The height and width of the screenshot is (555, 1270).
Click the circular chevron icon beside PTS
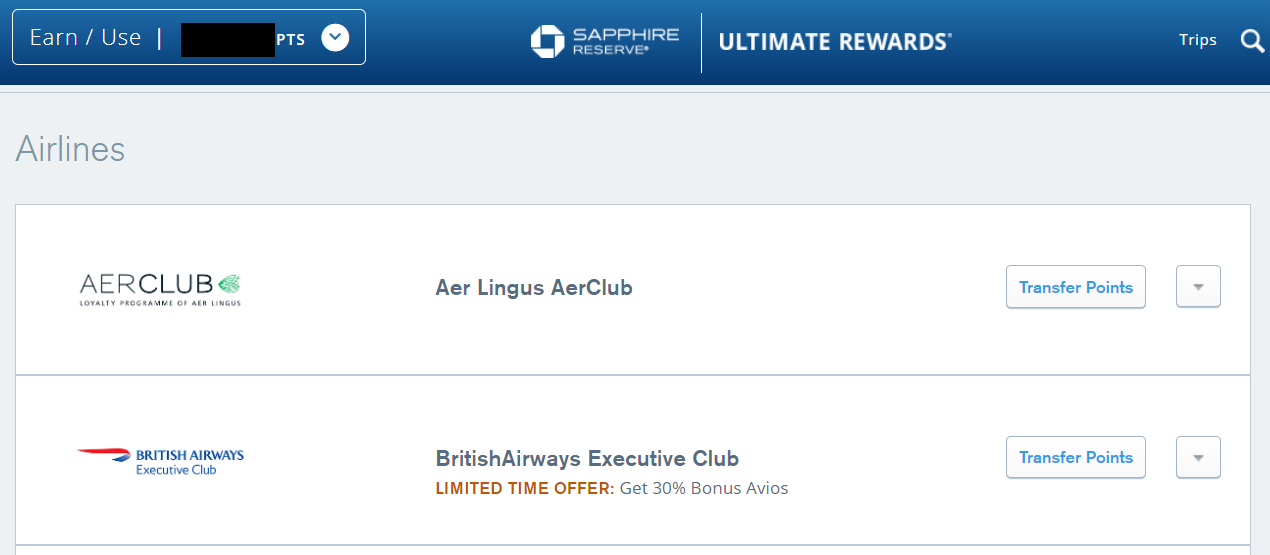point(335,38)
